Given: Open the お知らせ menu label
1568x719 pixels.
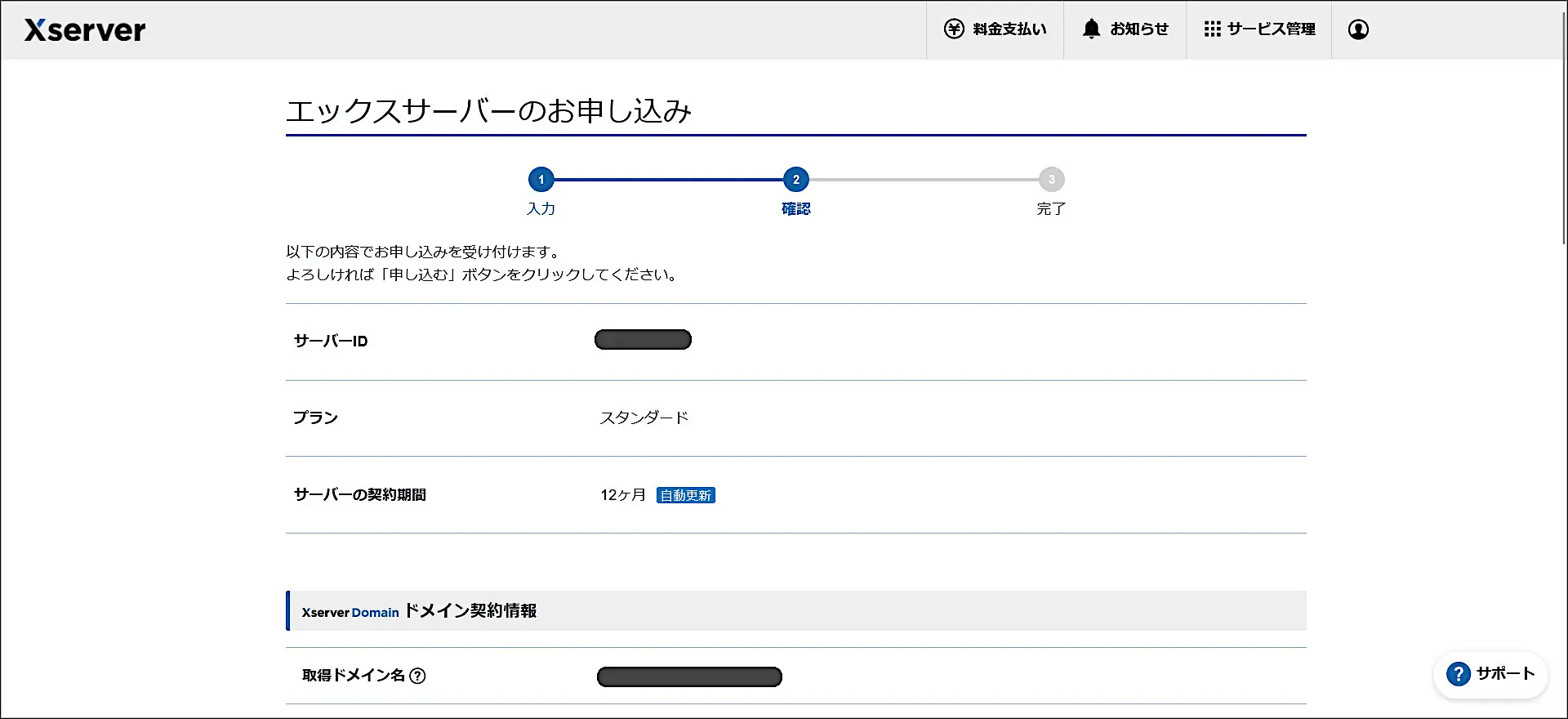Looking at the screenshot, I should (x=1139, y=29).
